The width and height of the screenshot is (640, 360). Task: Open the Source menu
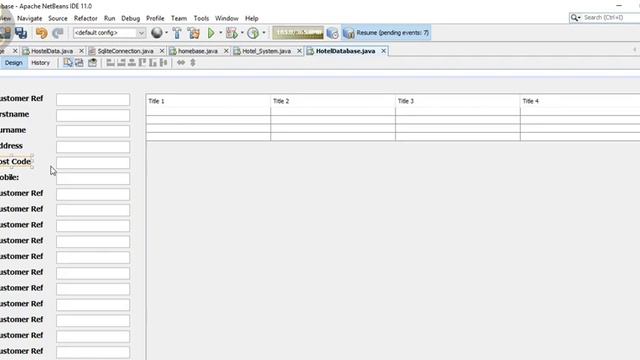click(58, 18)
